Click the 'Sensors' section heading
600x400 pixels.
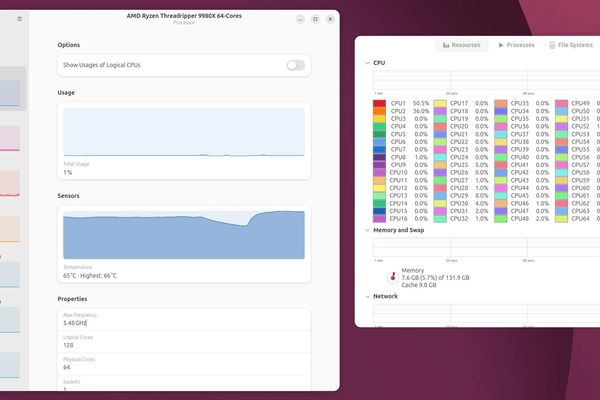point(68,196)
